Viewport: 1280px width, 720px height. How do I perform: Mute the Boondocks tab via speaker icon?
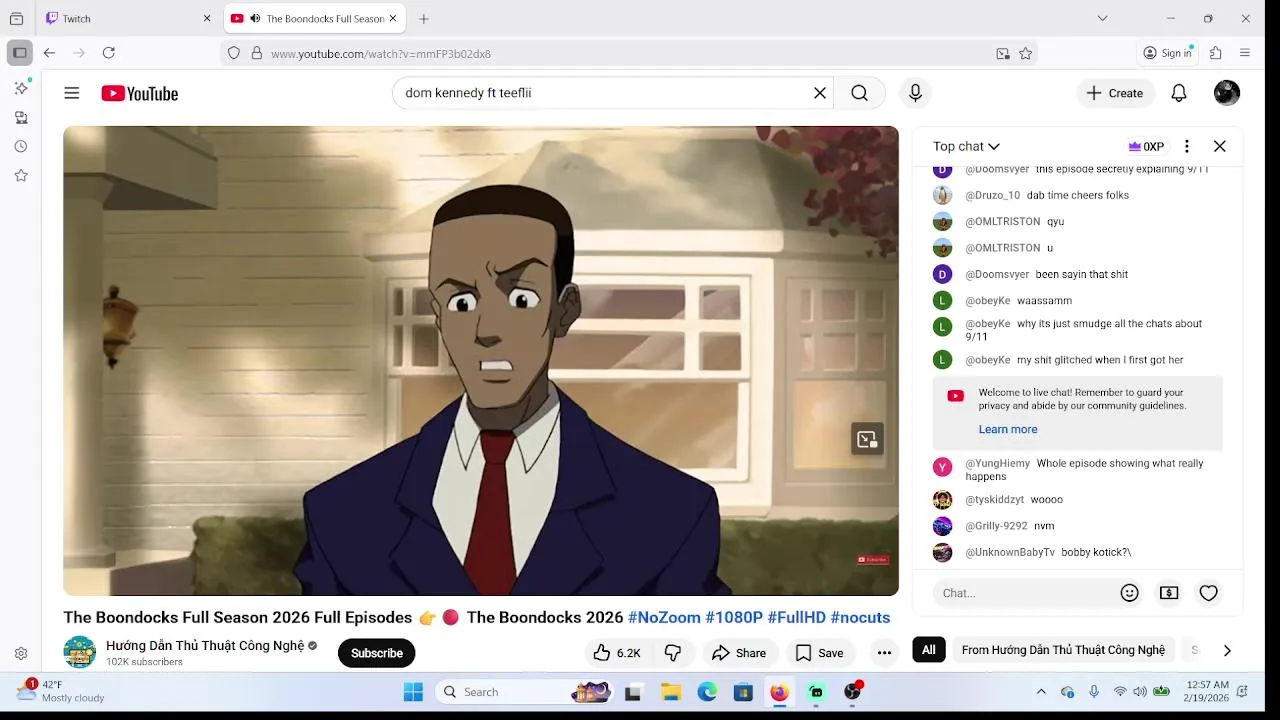pos(255,18)
